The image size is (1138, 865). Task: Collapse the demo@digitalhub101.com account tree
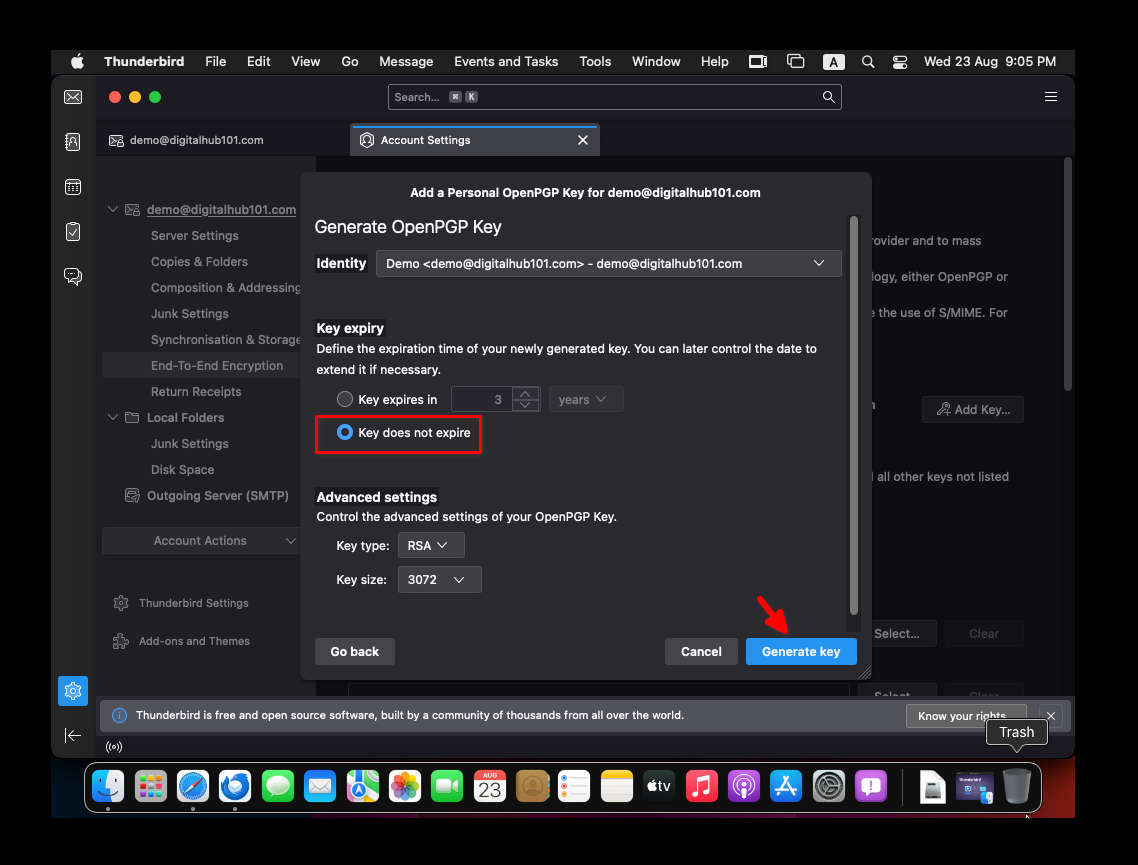coord(113,209)
